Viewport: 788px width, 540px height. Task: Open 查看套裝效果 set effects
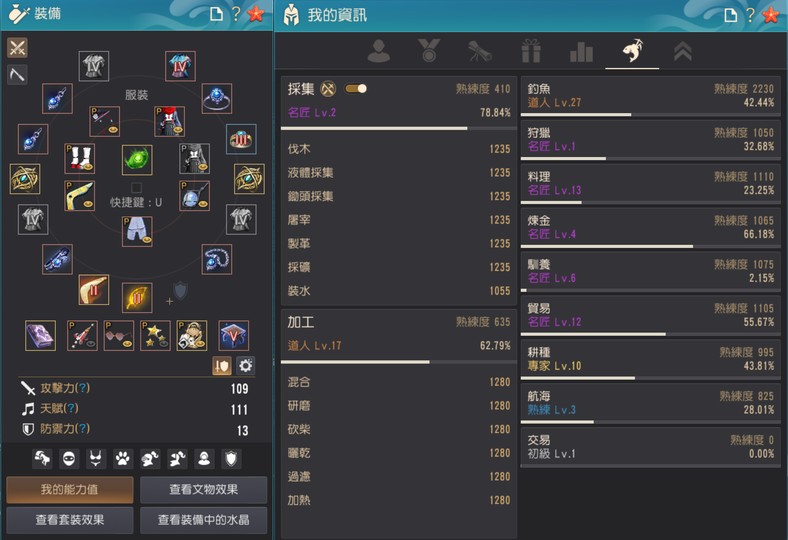pos(70,520)
